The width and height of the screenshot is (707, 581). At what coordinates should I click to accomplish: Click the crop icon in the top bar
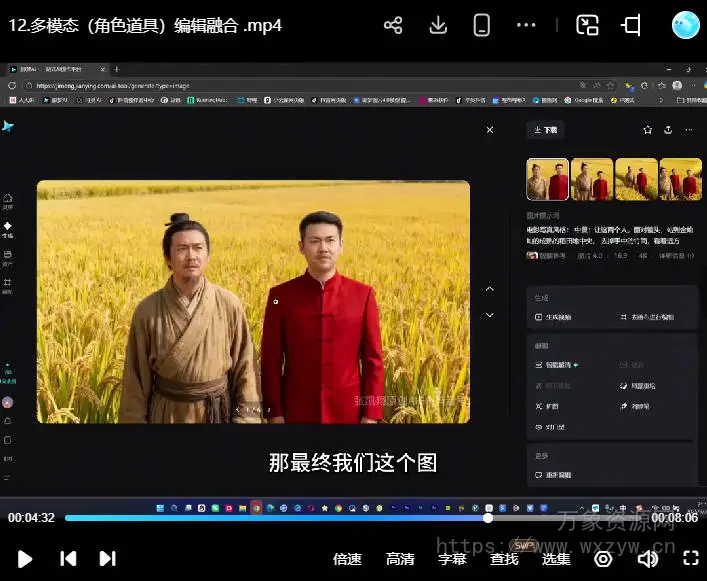click(632, 26)
